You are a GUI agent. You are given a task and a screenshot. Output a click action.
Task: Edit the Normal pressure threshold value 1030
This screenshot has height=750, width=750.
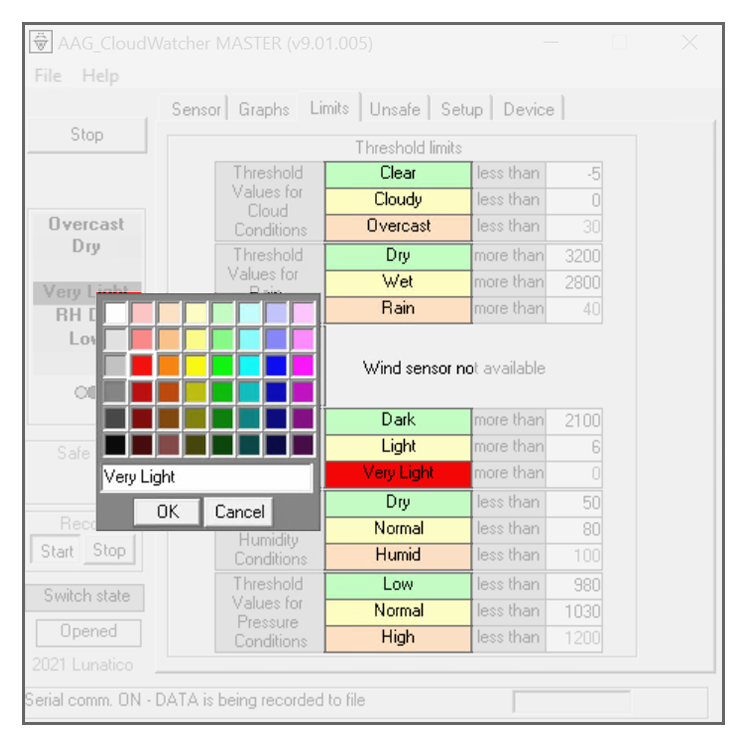tap(574, 612)
